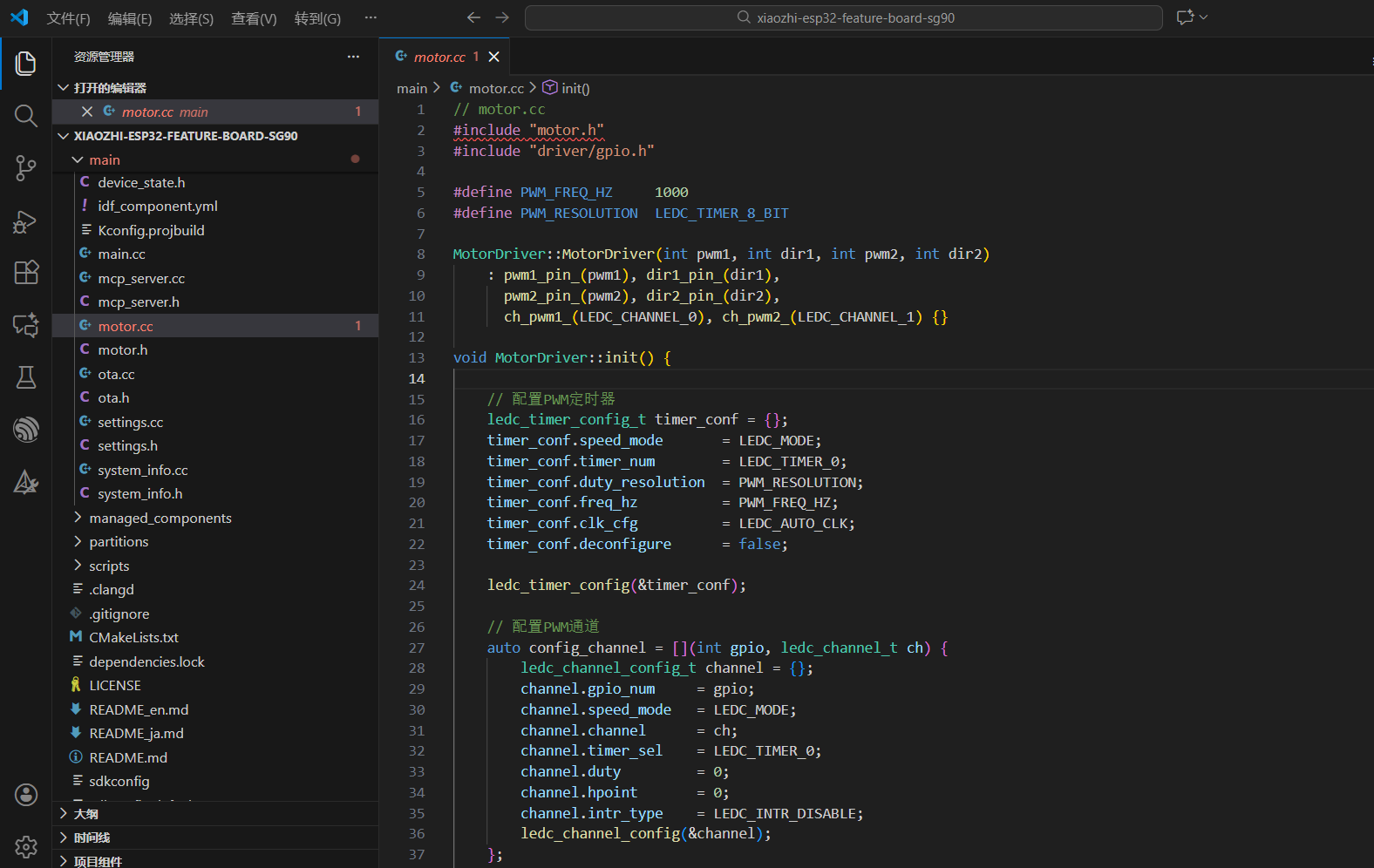This screenshot has width=1374, height=868.
Task: Open the Manage gear icon
Action: click(26, 846)
